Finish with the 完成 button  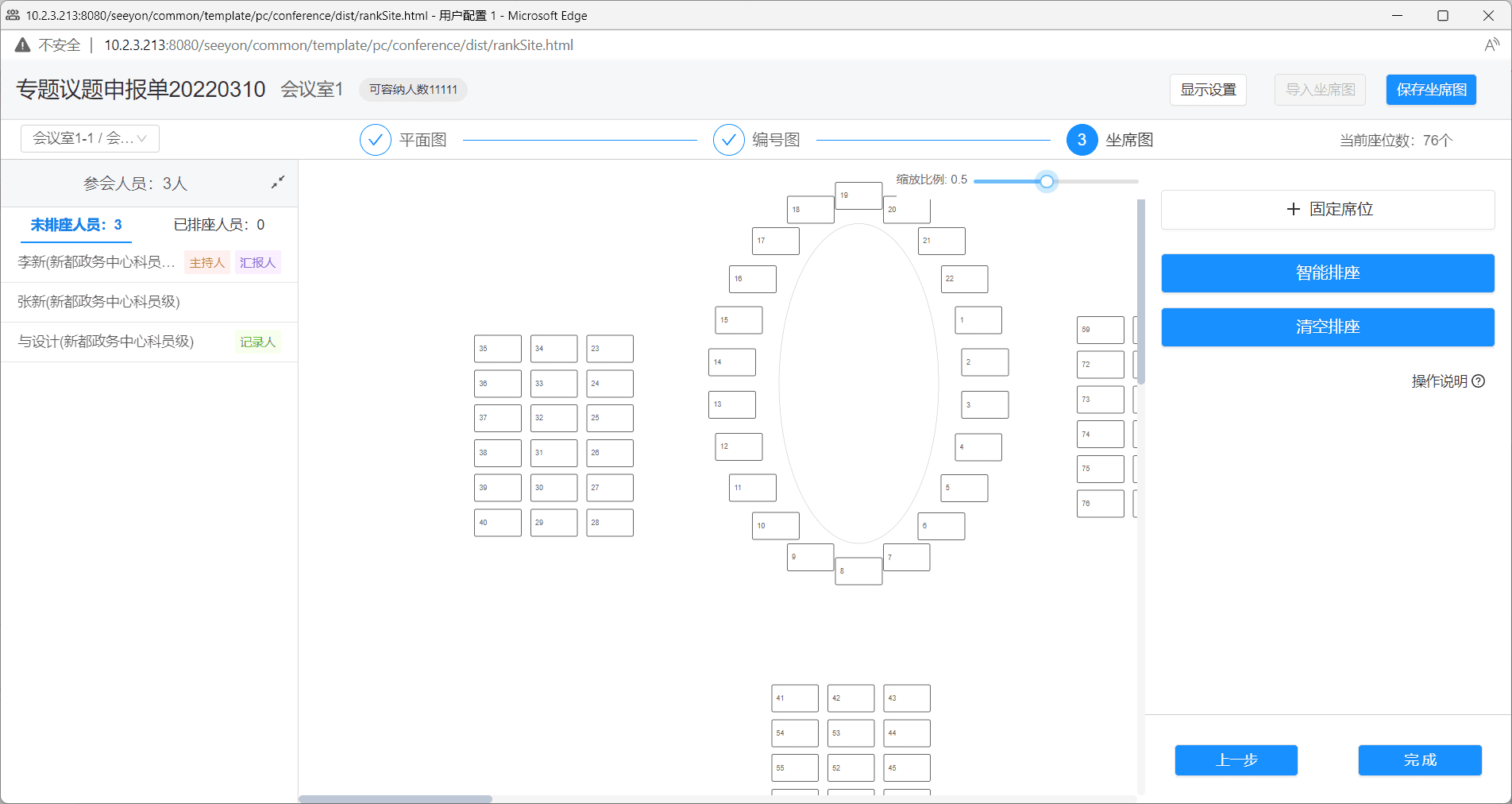pos(1420,760)
